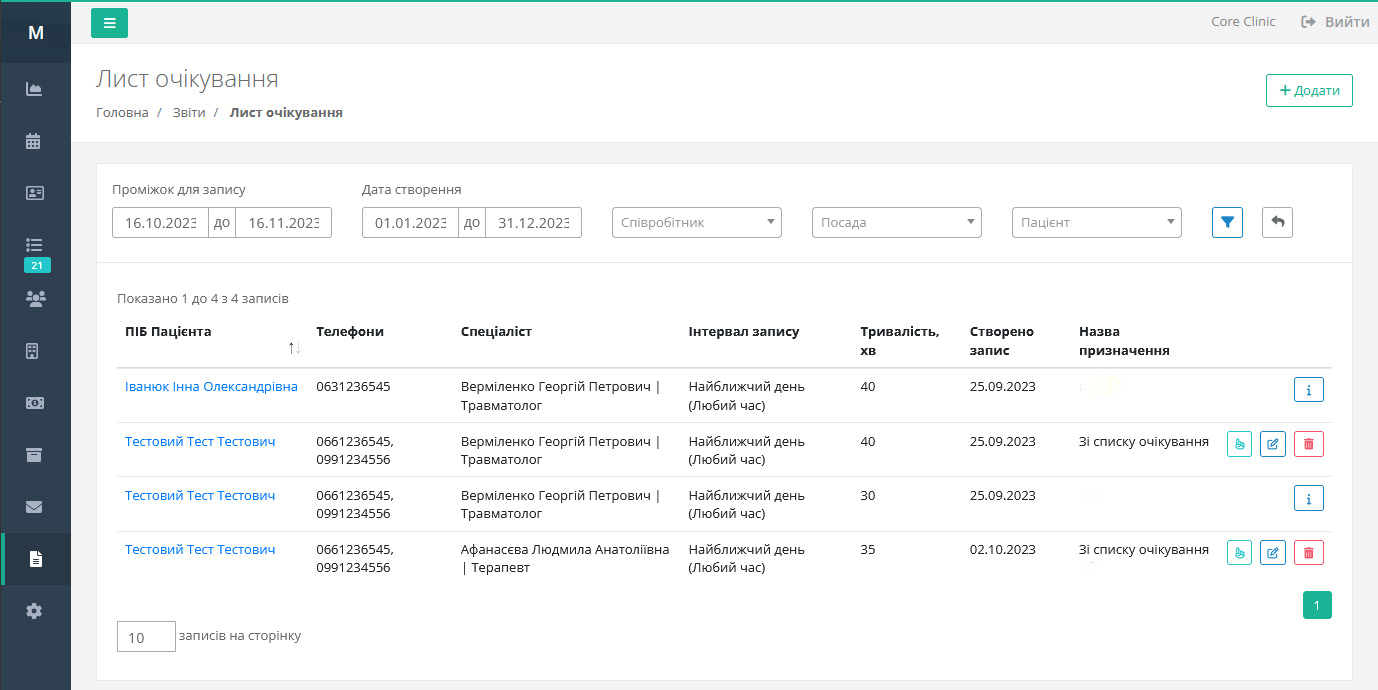Log out with the Вийти link
Viewport: 1378px width, 690px height.
click(1335, 22)
